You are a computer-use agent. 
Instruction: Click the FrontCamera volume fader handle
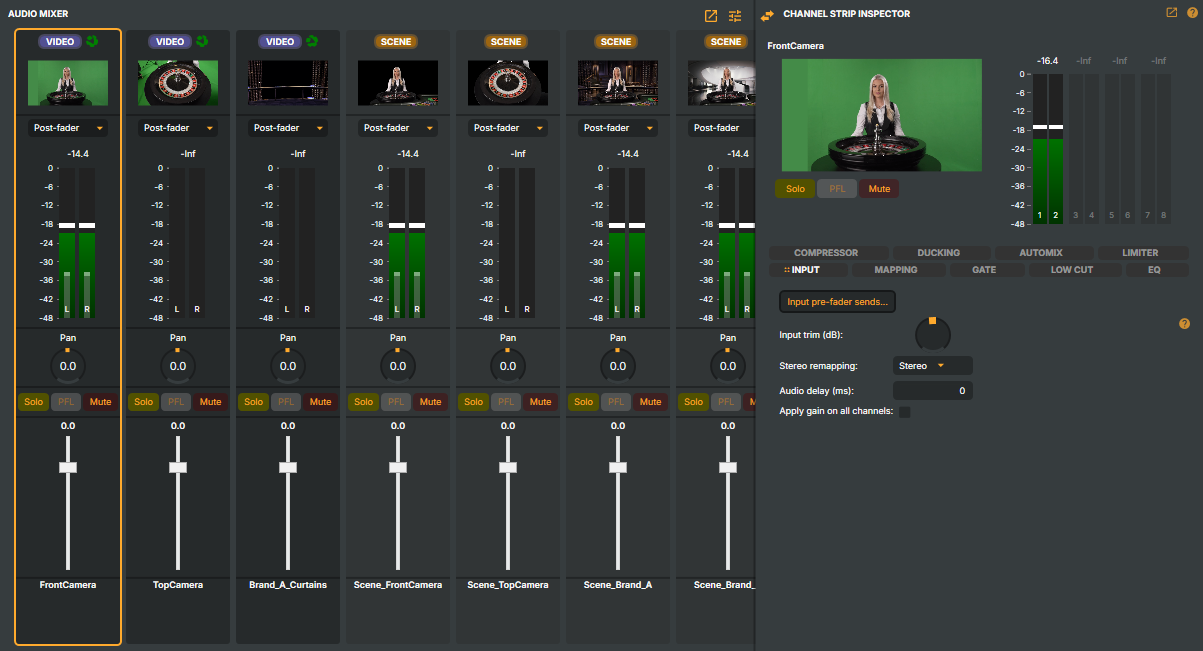68,467
